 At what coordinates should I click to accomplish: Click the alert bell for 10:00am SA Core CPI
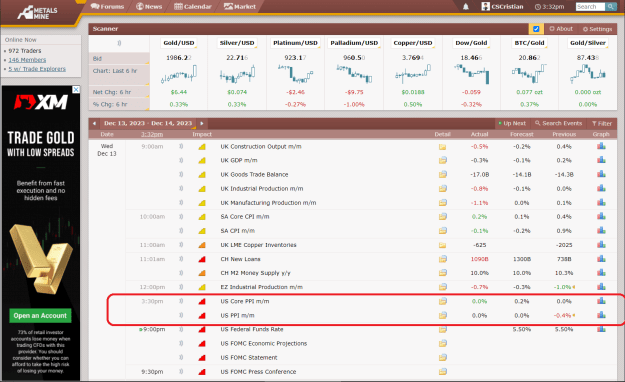coord(181,217)
